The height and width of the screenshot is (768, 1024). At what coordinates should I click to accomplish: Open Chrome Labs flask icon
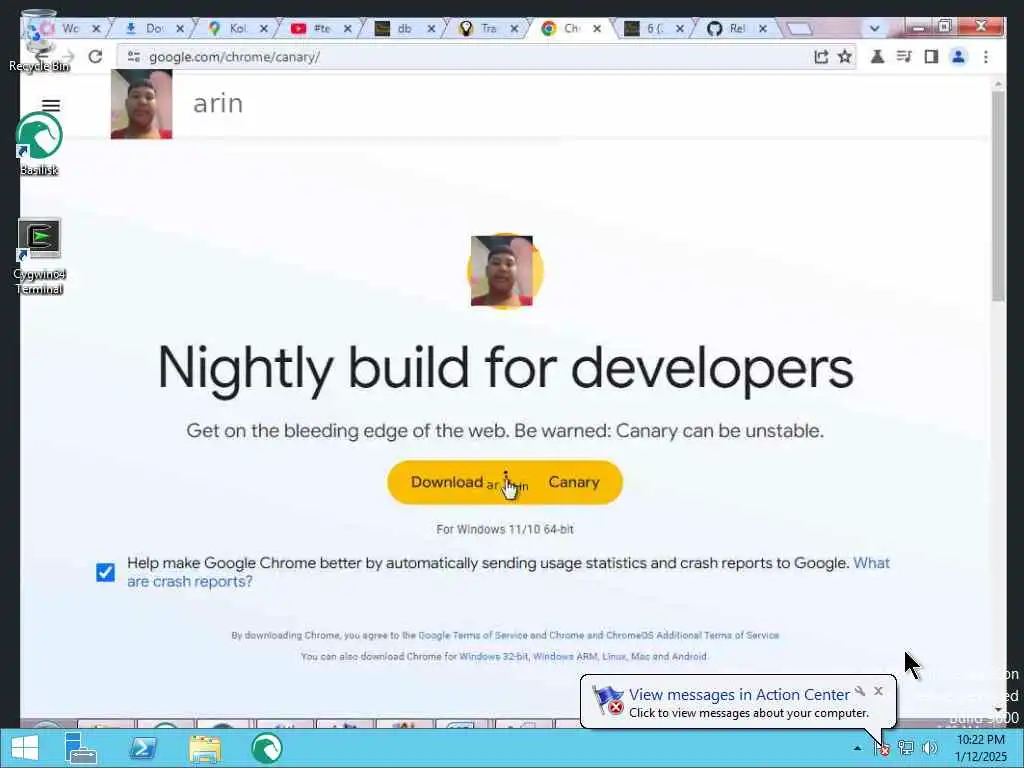point(877,57)
